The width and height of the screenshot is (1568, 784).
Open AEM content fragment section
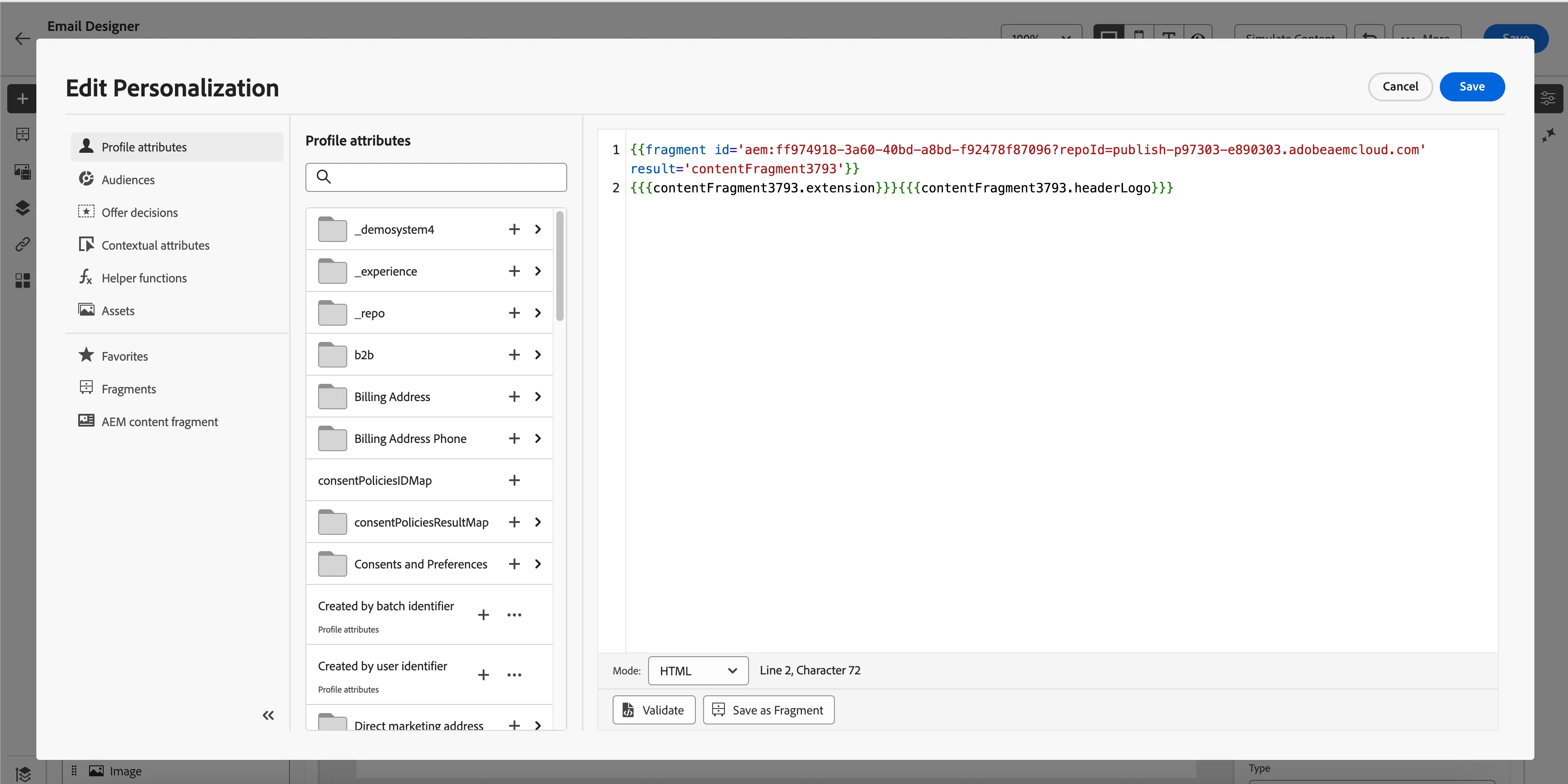[x=177, y=422]
